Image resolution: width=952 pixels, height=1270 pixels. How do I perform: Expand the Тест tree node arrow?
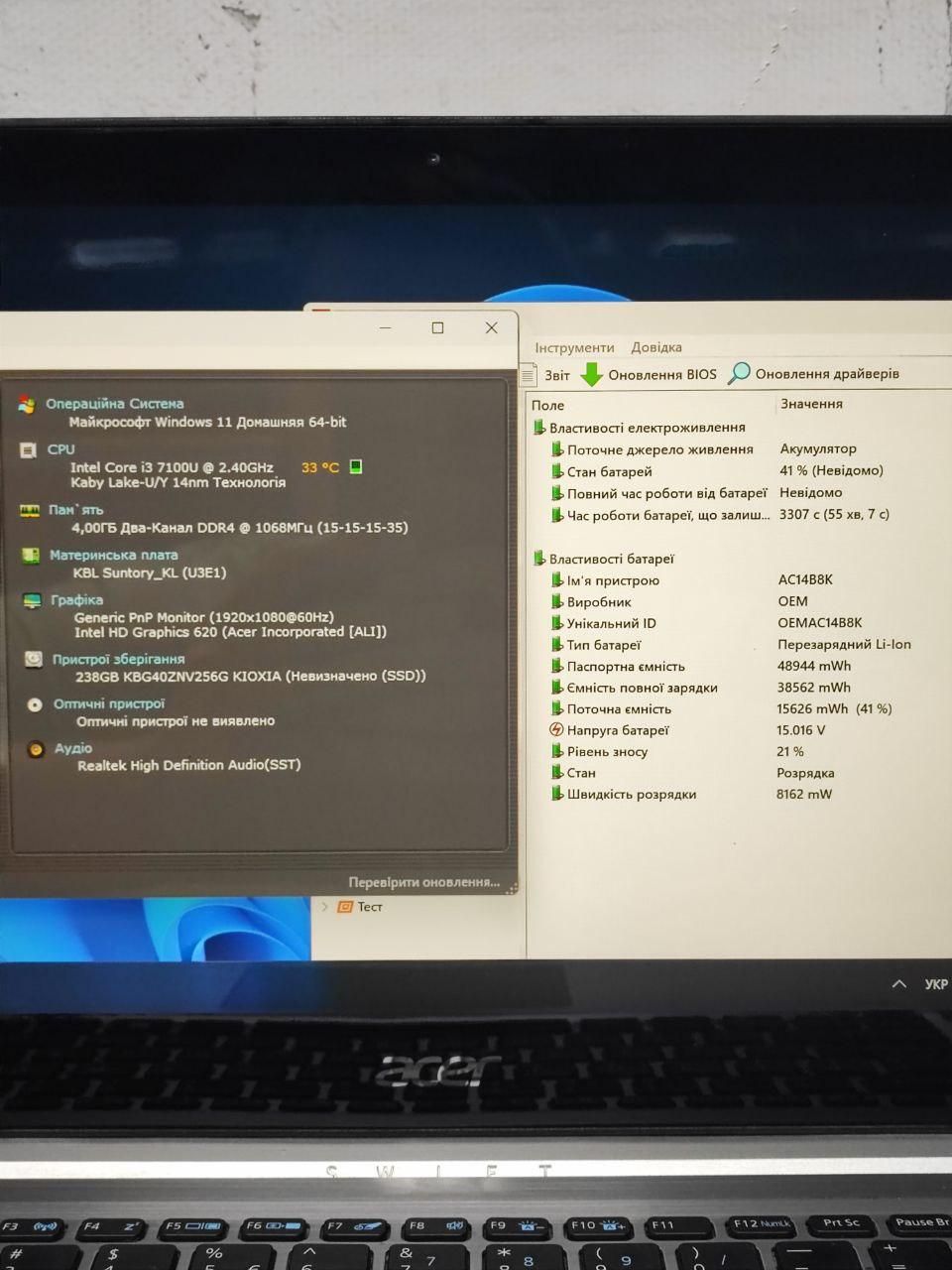point(323,907)
